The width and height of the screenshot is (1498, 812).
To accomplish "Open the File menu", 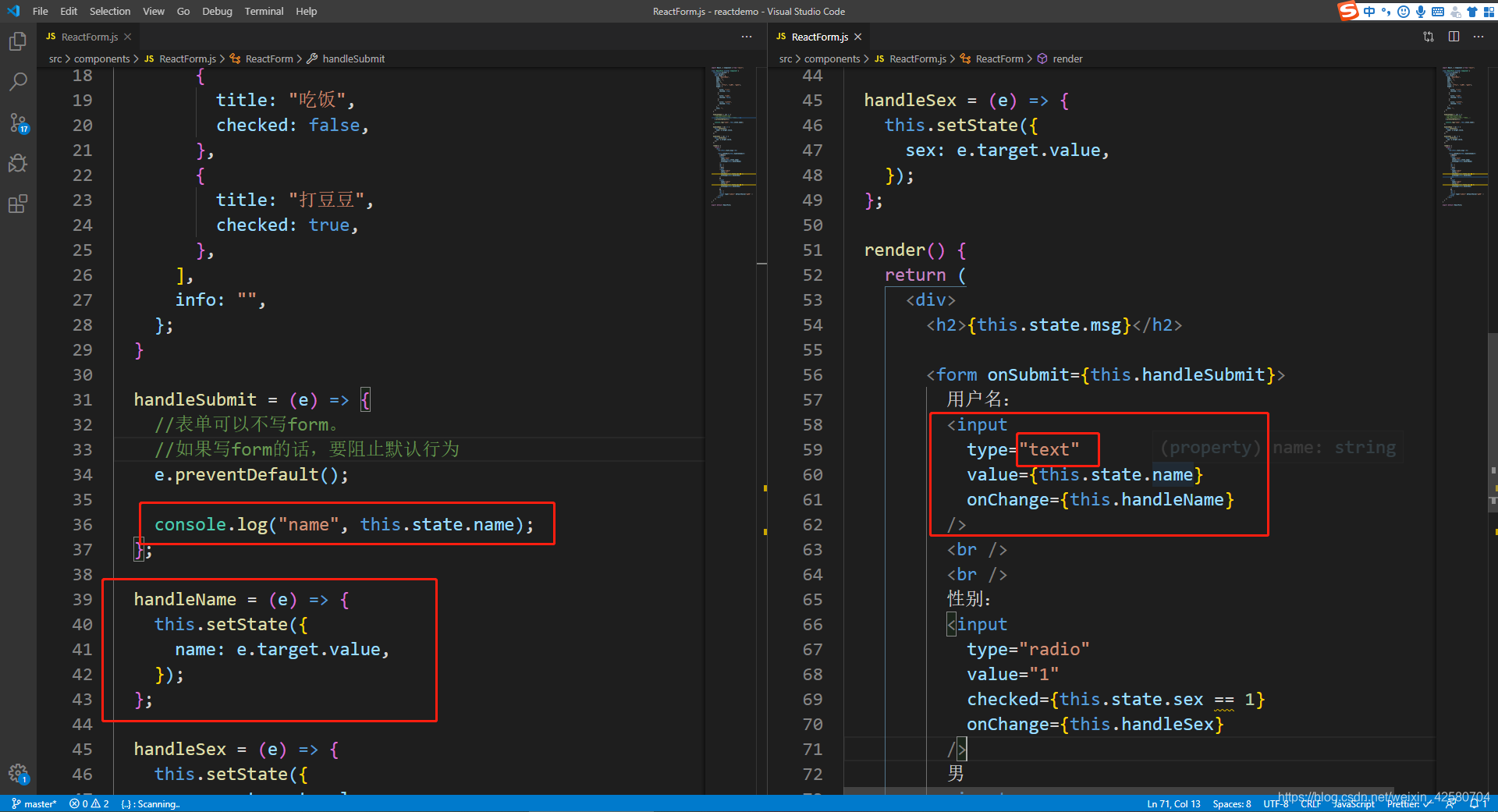I will coord(41,11).
